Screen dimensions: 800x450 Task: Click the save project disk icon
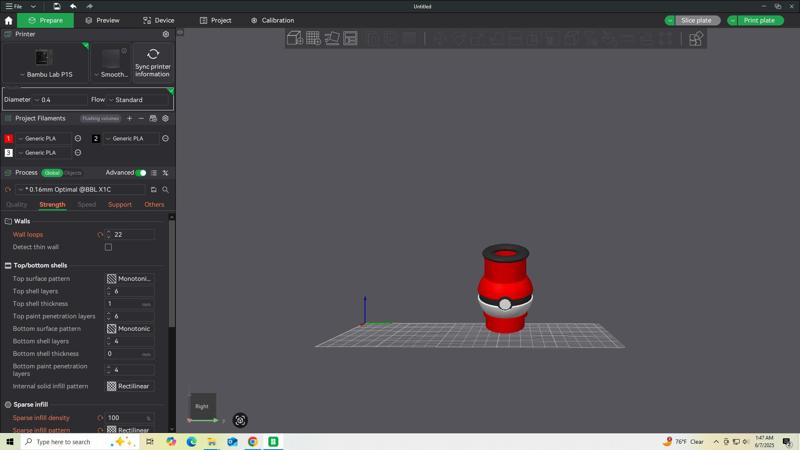click(57, 6)
